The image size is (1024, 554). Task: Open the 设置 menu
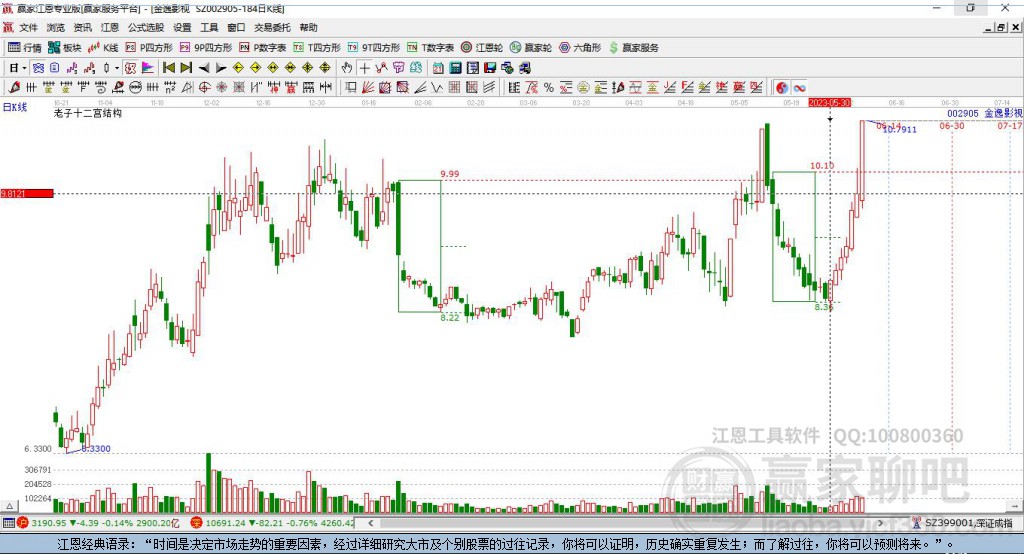pyautogui.click(x=182, y=27)
